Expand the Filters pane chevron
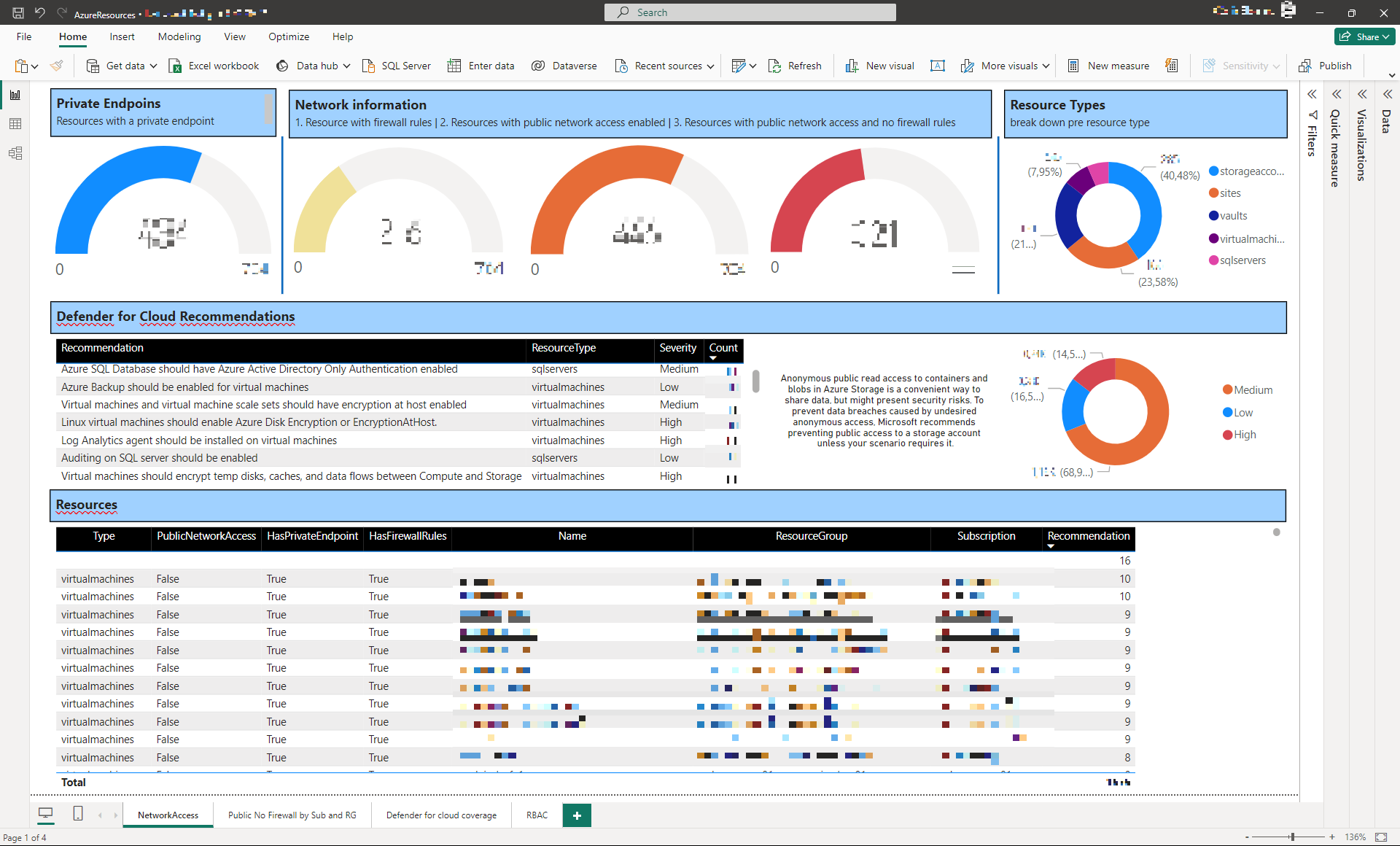The width and height of the screenshot is (1400, 846). tap(1311, 94)
